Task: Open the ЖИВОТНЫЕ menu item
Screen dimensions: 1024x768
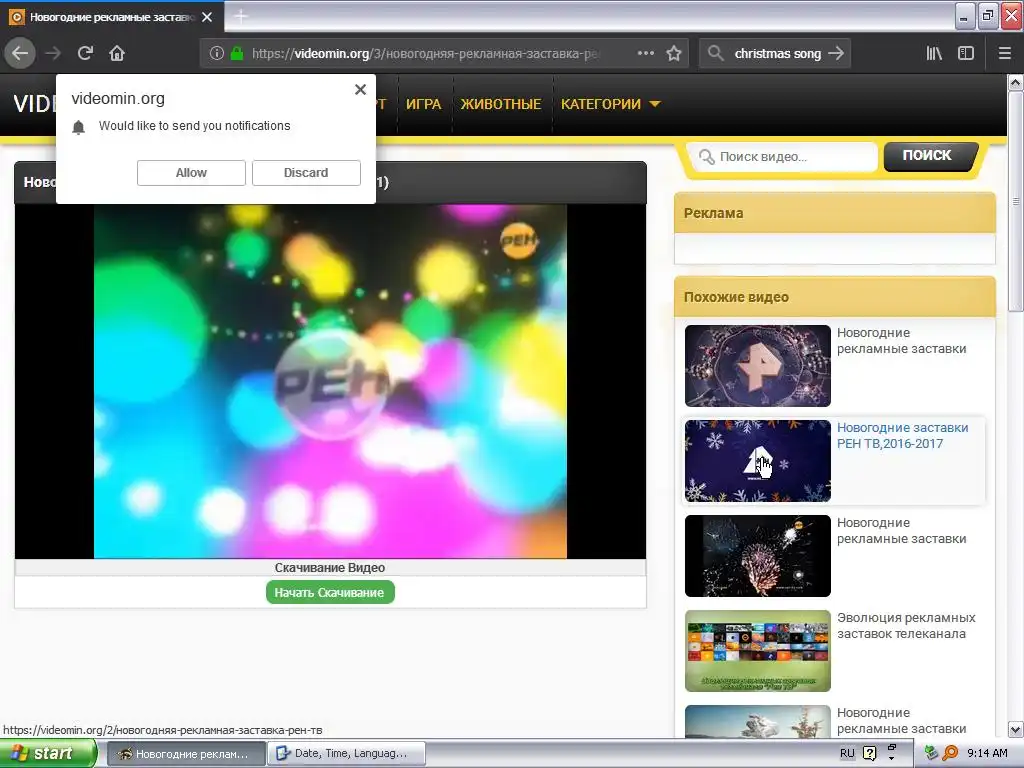Action: [x=501, y=104]
